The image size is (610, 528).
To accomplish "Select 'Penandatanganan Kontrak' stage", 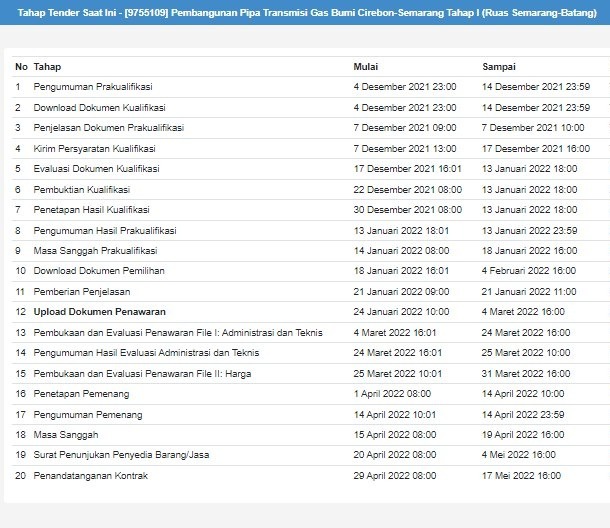I will [x=91, y=476].
